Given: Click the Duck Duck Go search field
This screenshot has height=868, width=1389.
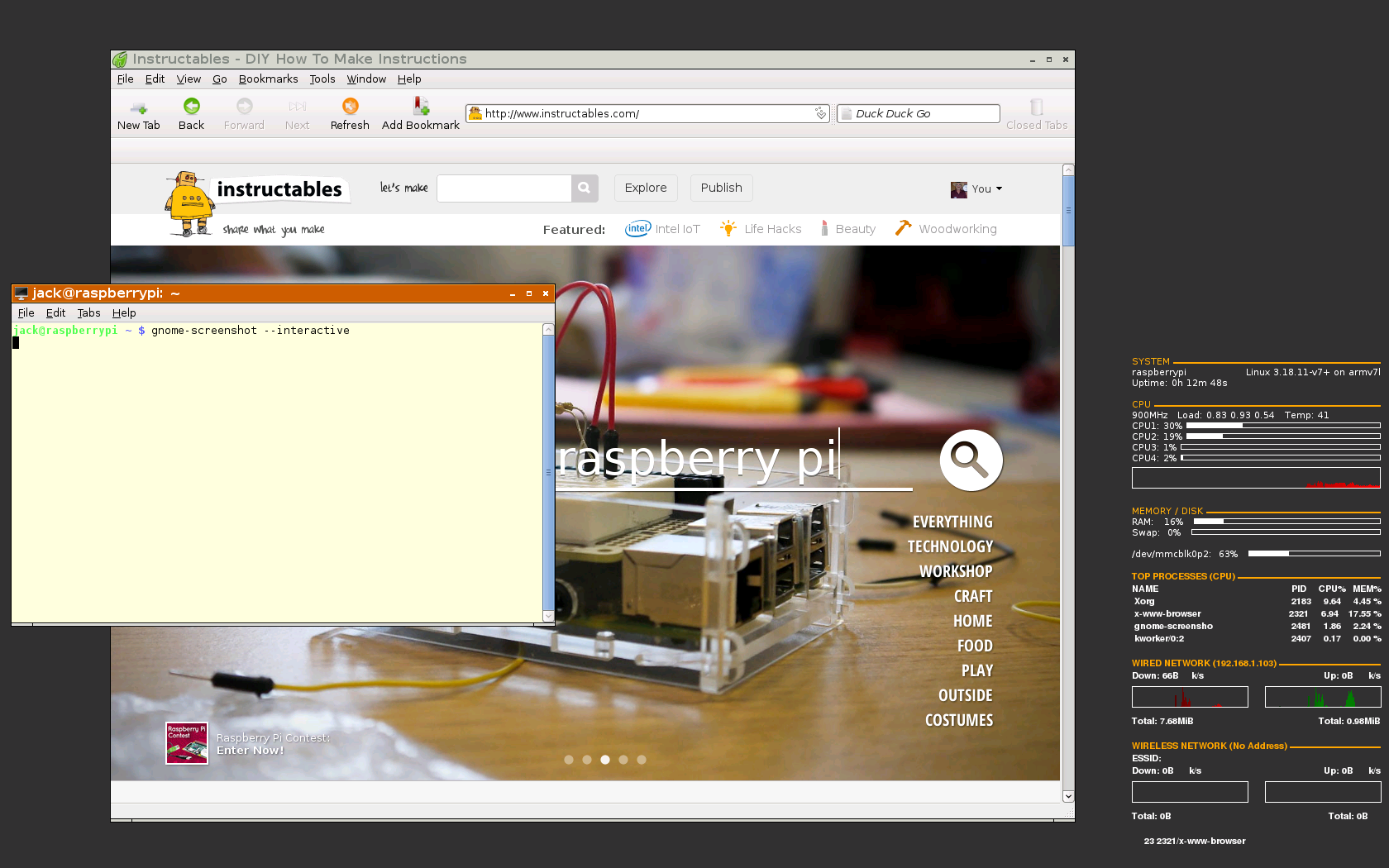Looking at the screenshot, I should (919, 113).
